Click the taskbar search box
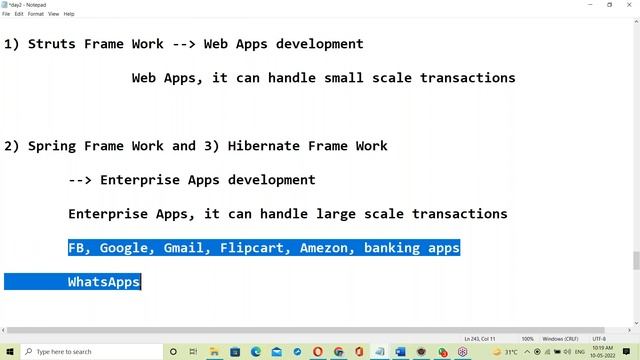Screen dimensions: 640x360 pos(92,351)
